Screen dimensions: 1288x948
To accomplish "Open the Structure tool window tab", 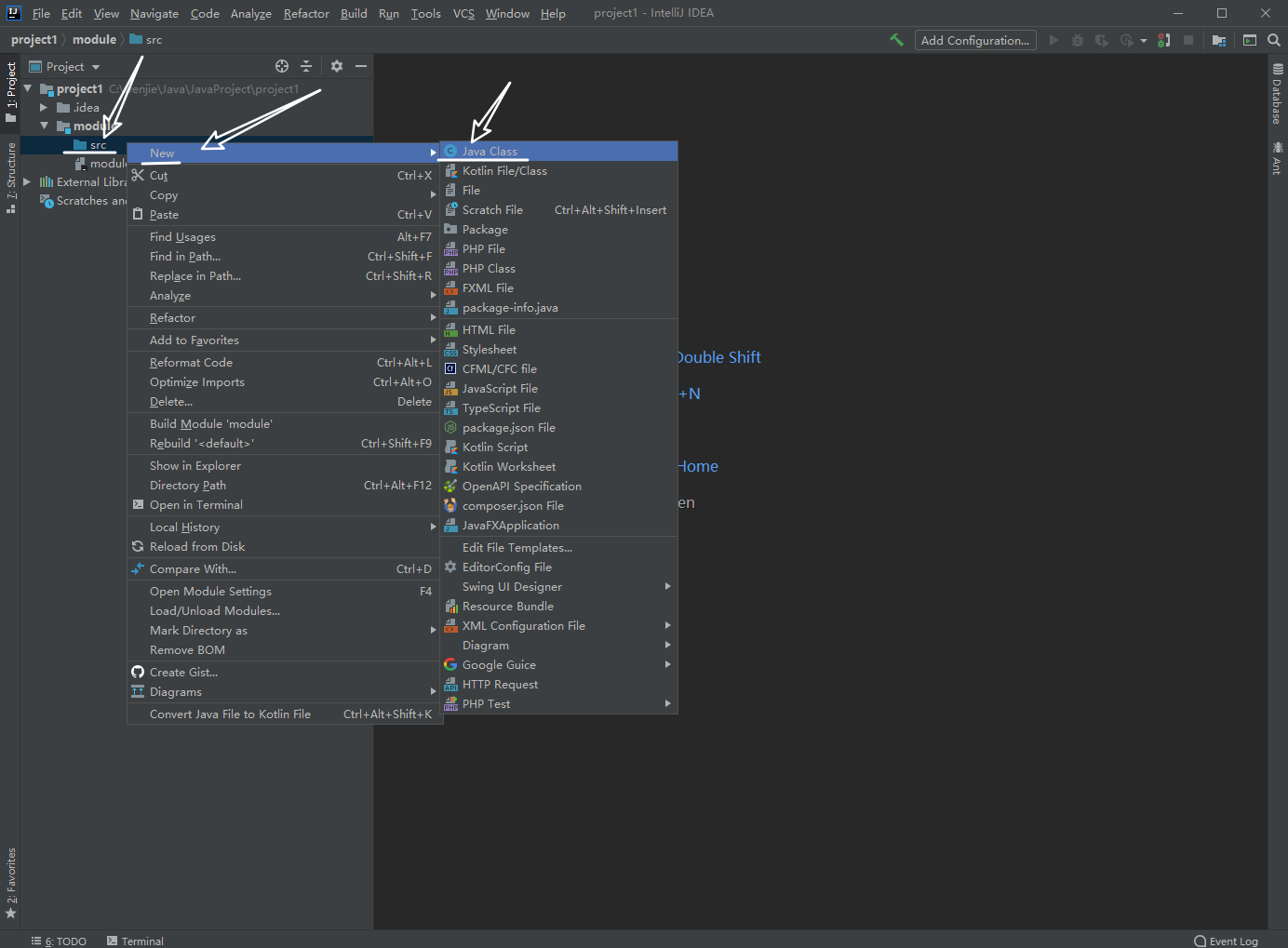I will click(x=11, y=178).
